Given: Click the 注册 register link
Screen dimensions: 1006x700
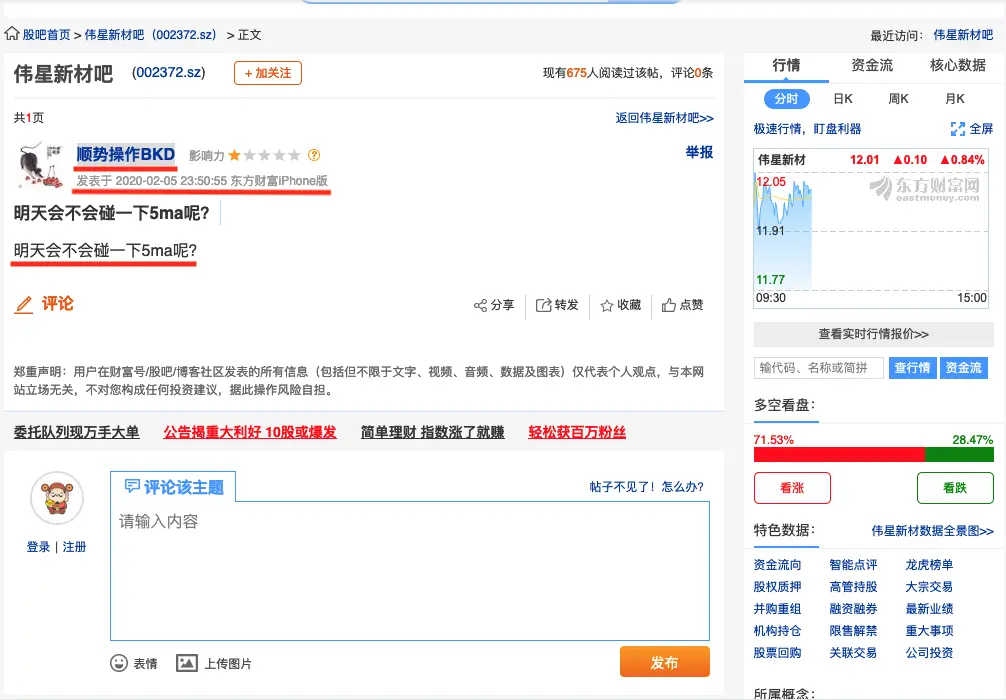Looking at the screenshot, I should 74,547.
